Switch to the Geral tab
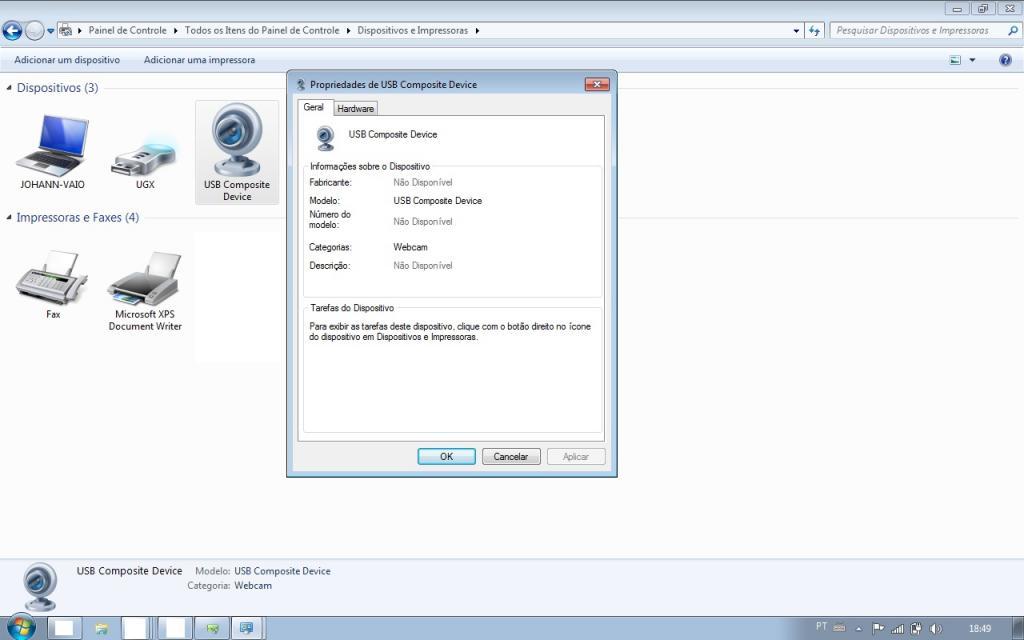The height and width of the screenshot is (640, 1024). [x=314, y=107]
